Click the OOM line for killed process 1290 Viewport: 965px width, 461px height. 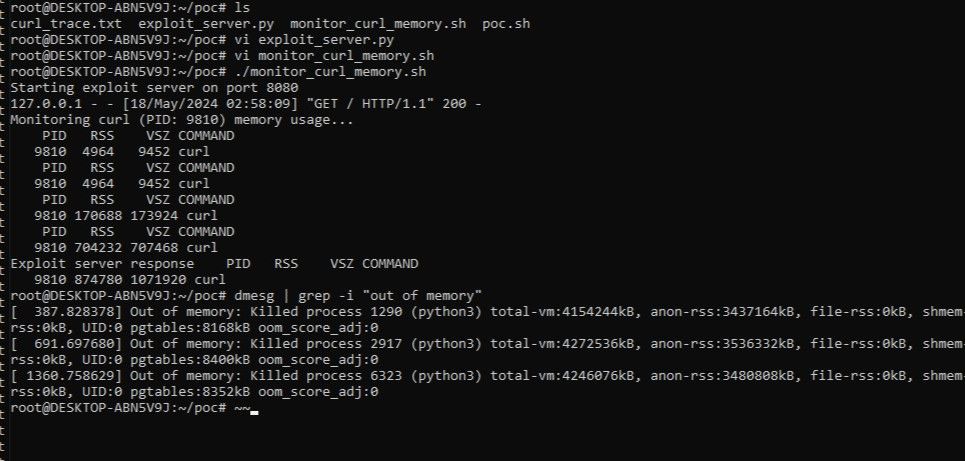pos(480,312)
